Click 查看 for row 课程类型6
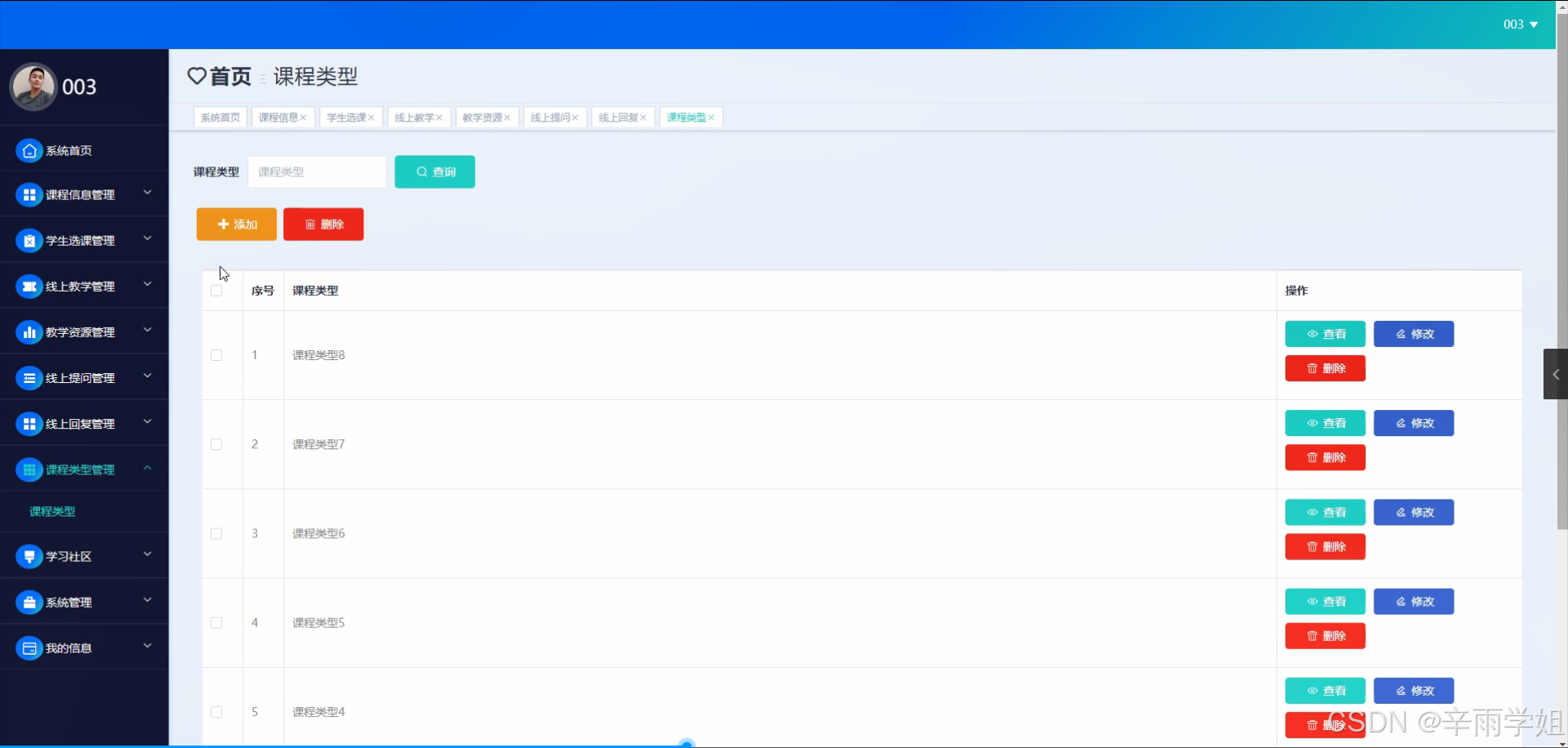This screenshot has width=1568, height=748. click(1325, 512)
